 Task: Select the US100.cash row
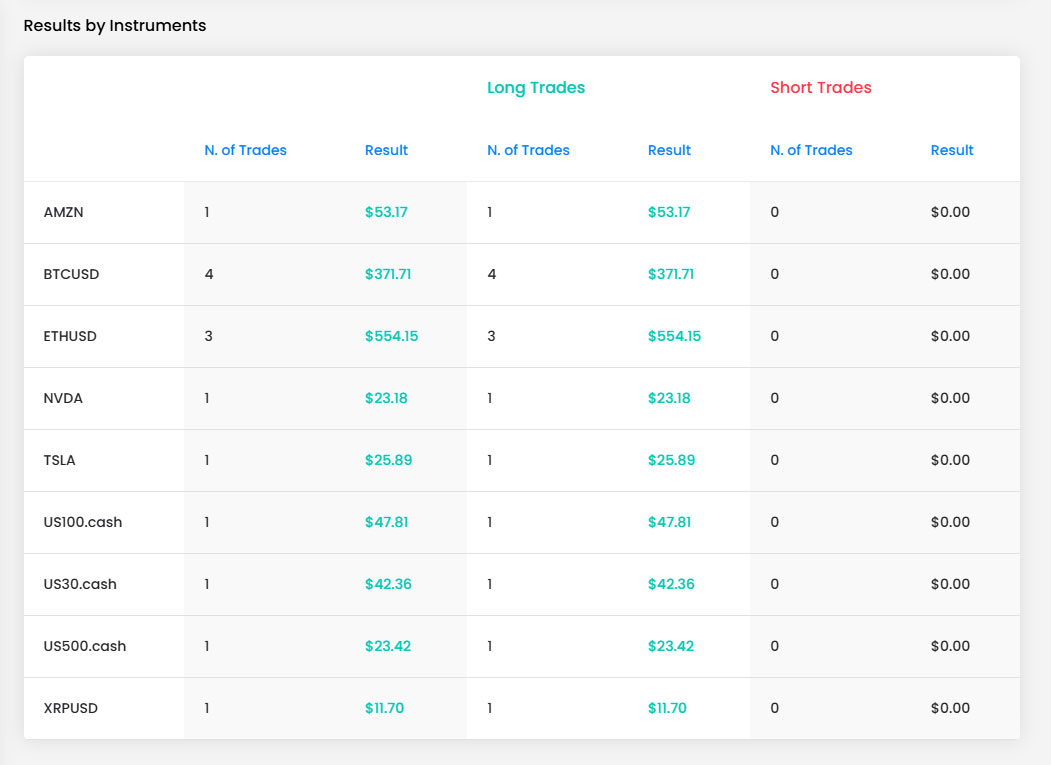coord(521,522)
